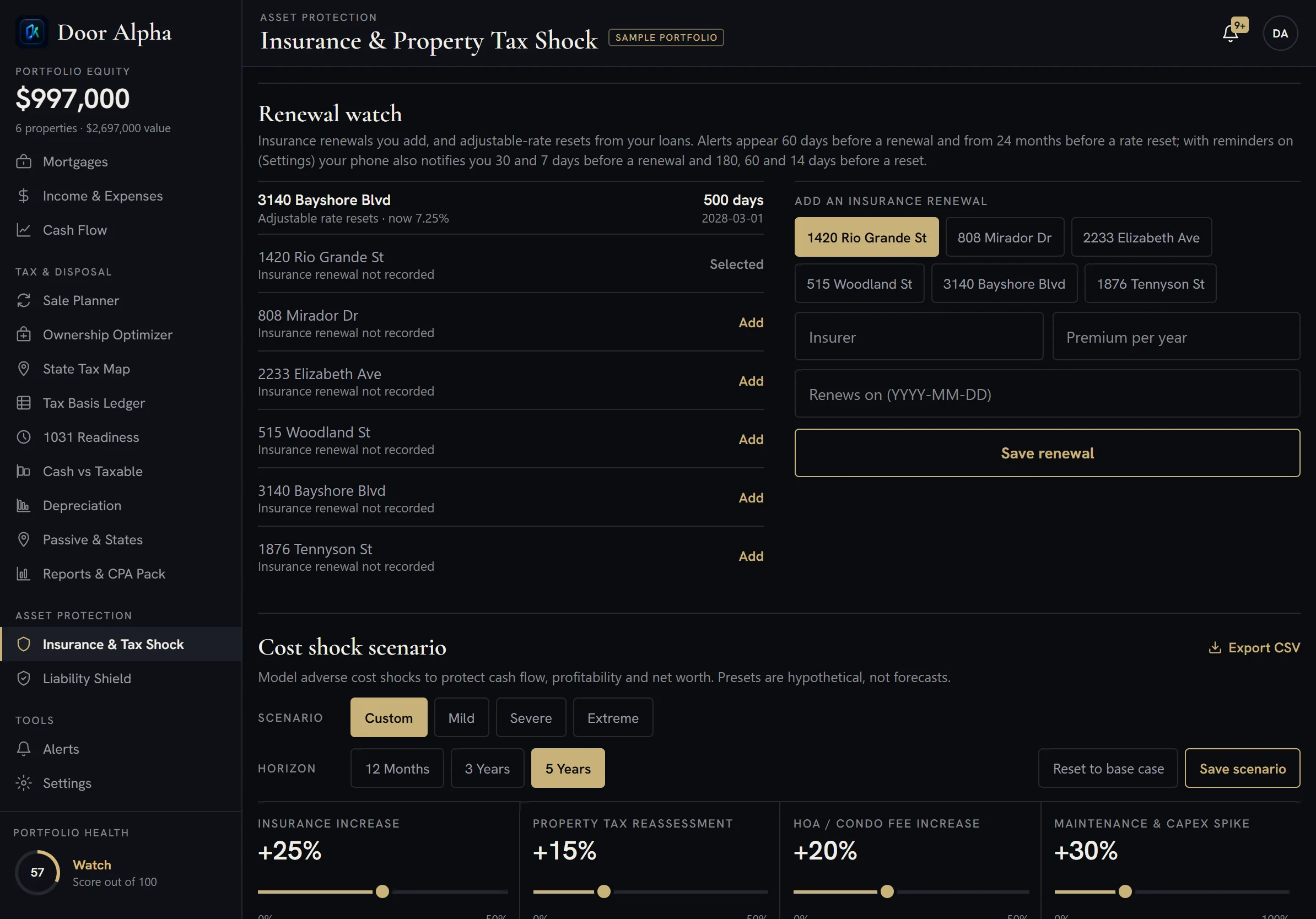
Task: Click the Cash vs Taxable icon
Action: (24, 471)
